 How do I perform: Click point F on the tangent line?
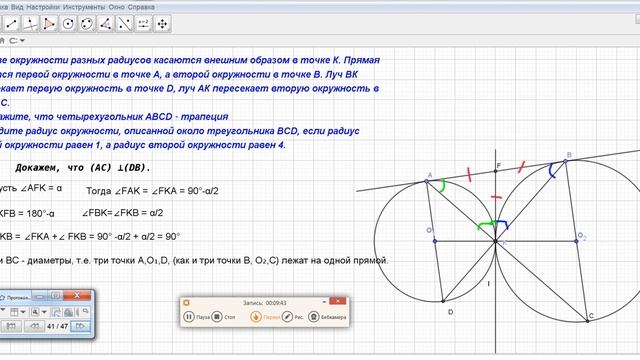click(496, 171)
